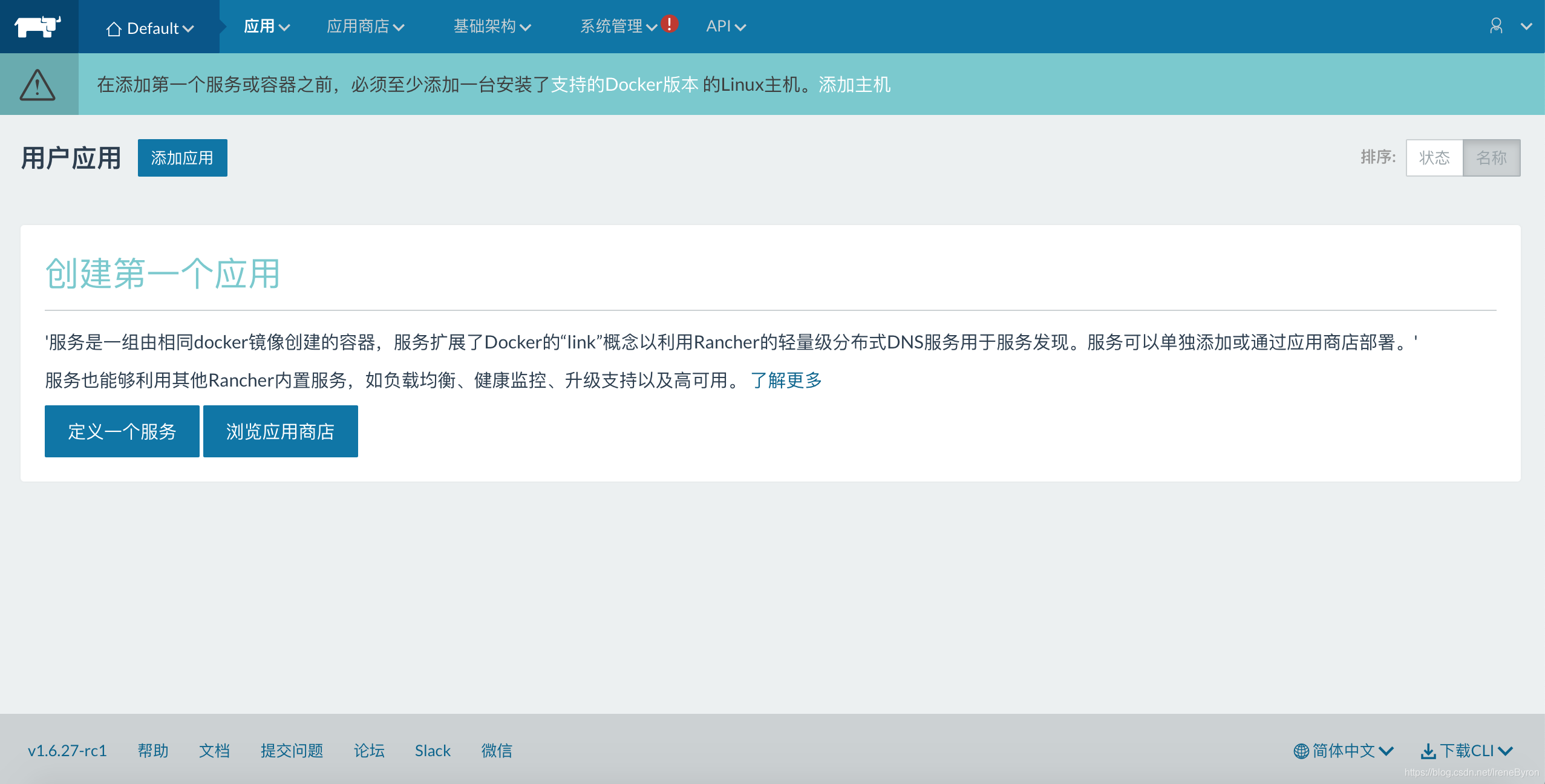Click the 添加应用 button
Viewport: 1545px width, 784px height.
183,158
